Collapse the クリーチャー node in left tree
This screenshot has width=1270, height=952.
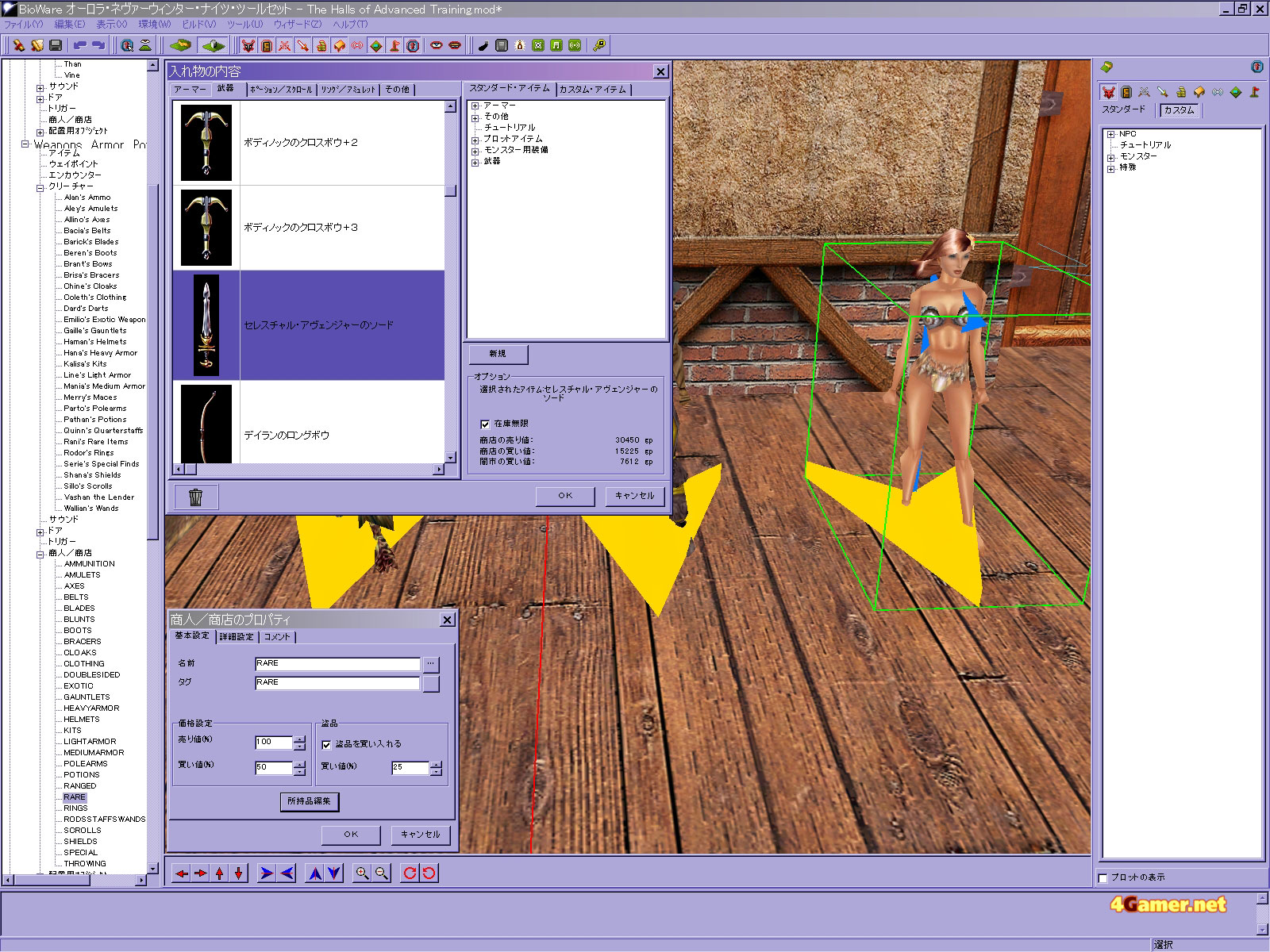click(x=40, y=187)
